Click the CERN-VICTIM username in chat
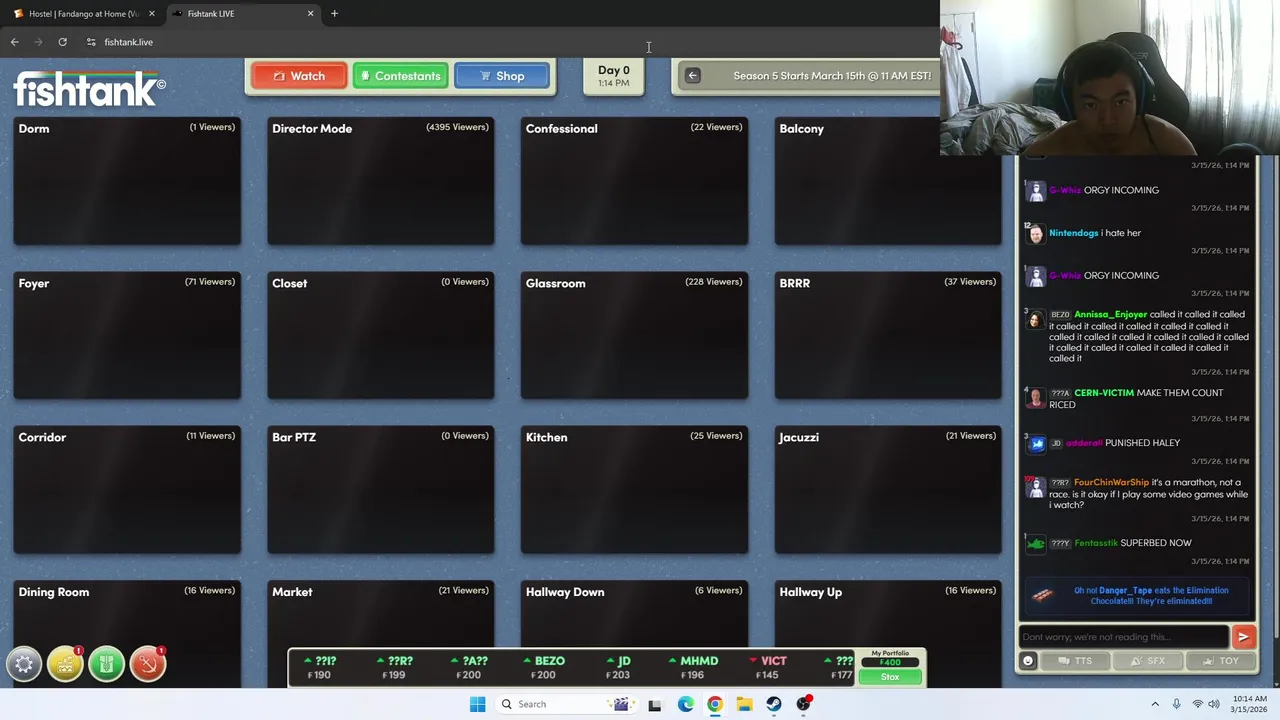The height and width of the screenshot is (720, 1280). point(1104,393)
